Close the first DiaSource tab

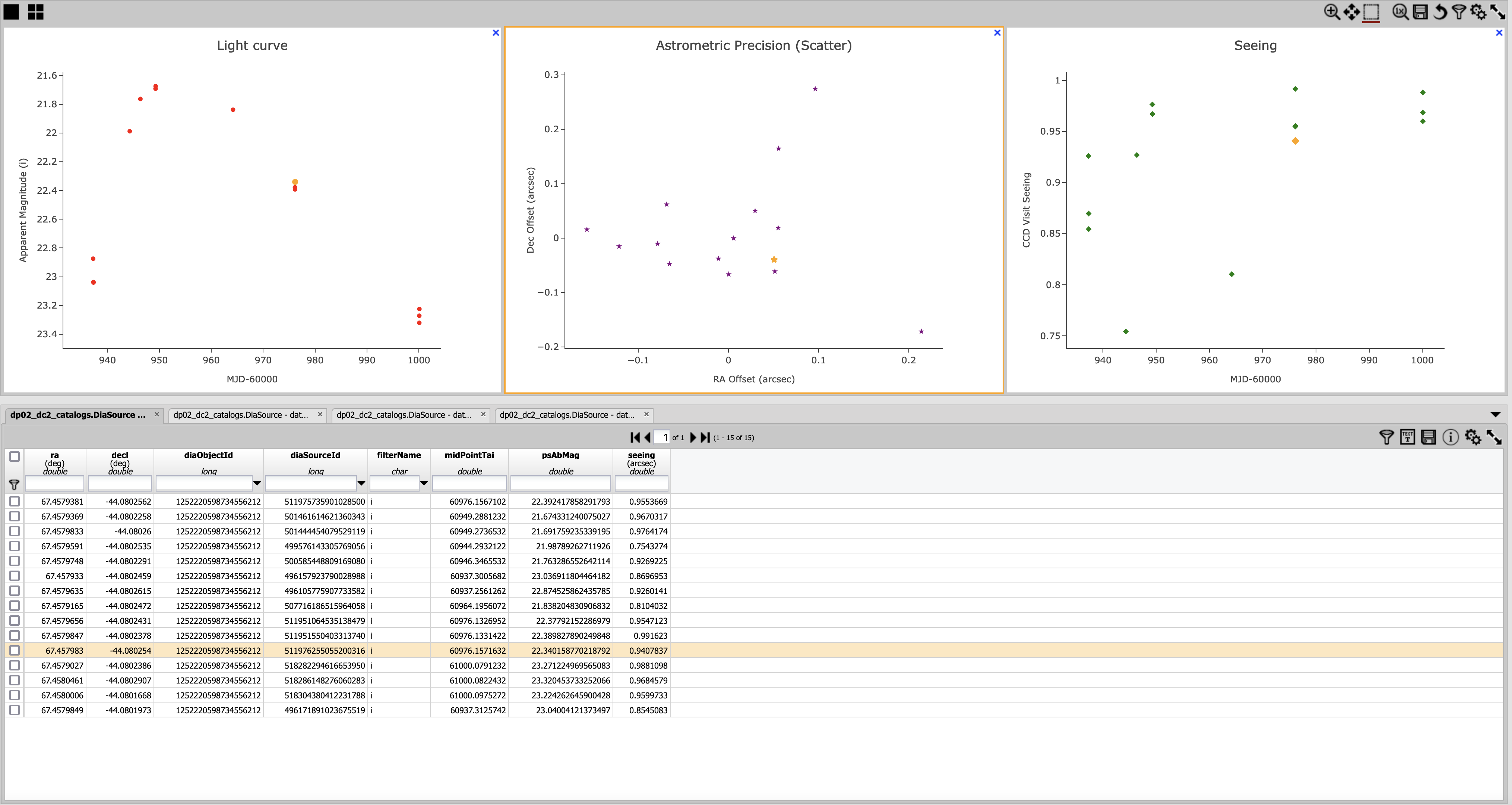coord(157,414)
